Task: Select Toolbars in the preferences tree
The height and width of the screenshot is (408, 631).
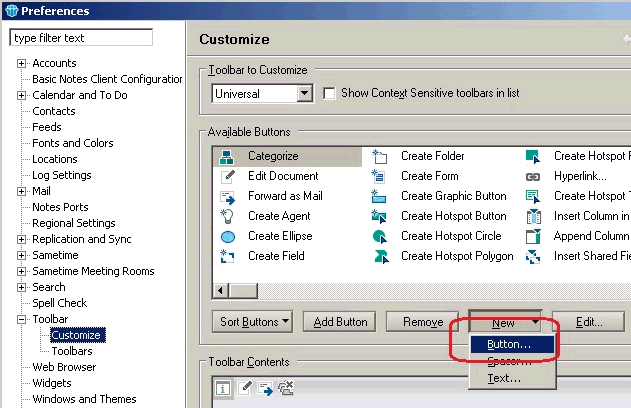Action: pos(72,351)
